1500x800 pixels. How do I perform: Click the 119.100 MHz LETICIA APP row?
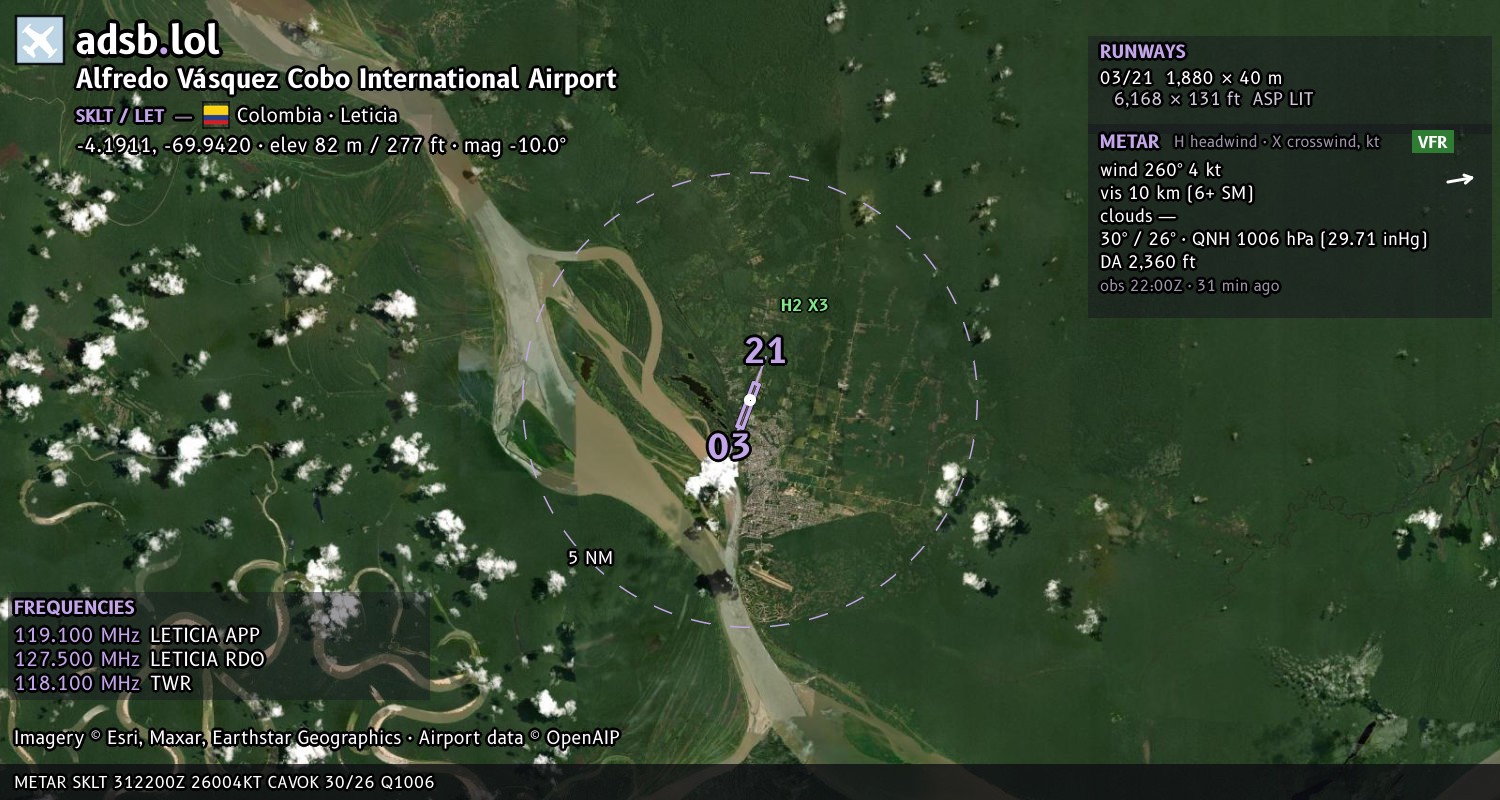137,635
